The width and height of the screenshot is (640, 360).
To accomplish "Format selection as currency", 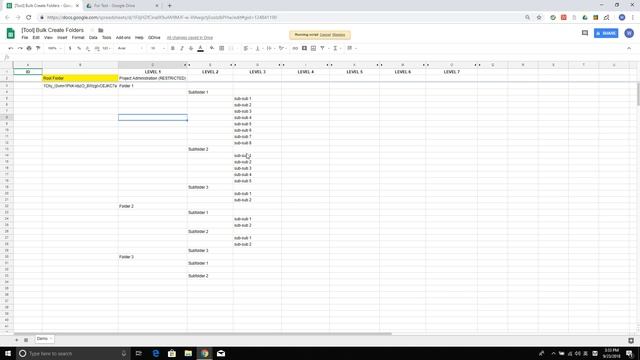I will point(70,48).
